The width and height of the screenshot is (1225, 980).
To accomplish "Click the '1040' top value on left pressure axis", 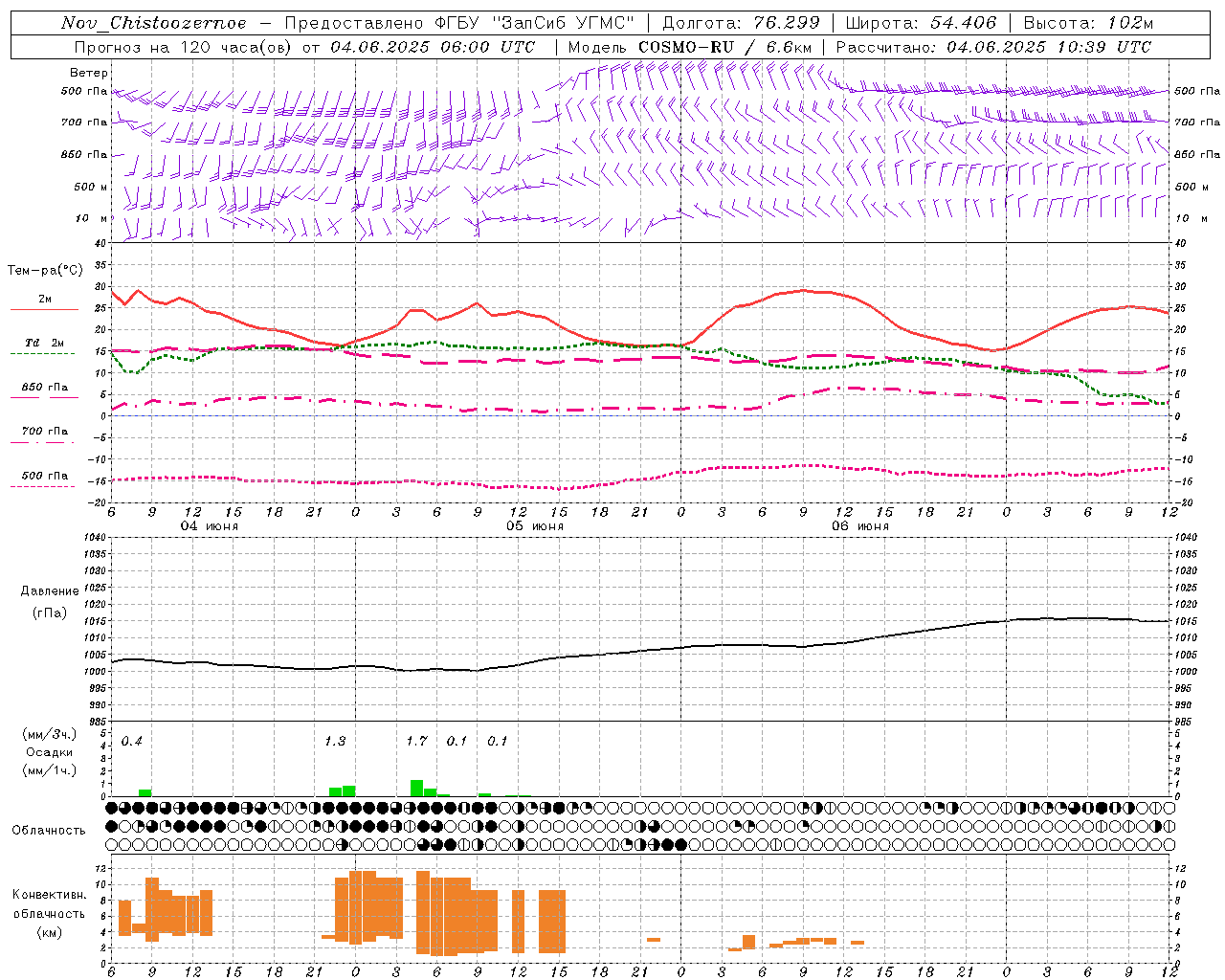I will coord(95,537).
